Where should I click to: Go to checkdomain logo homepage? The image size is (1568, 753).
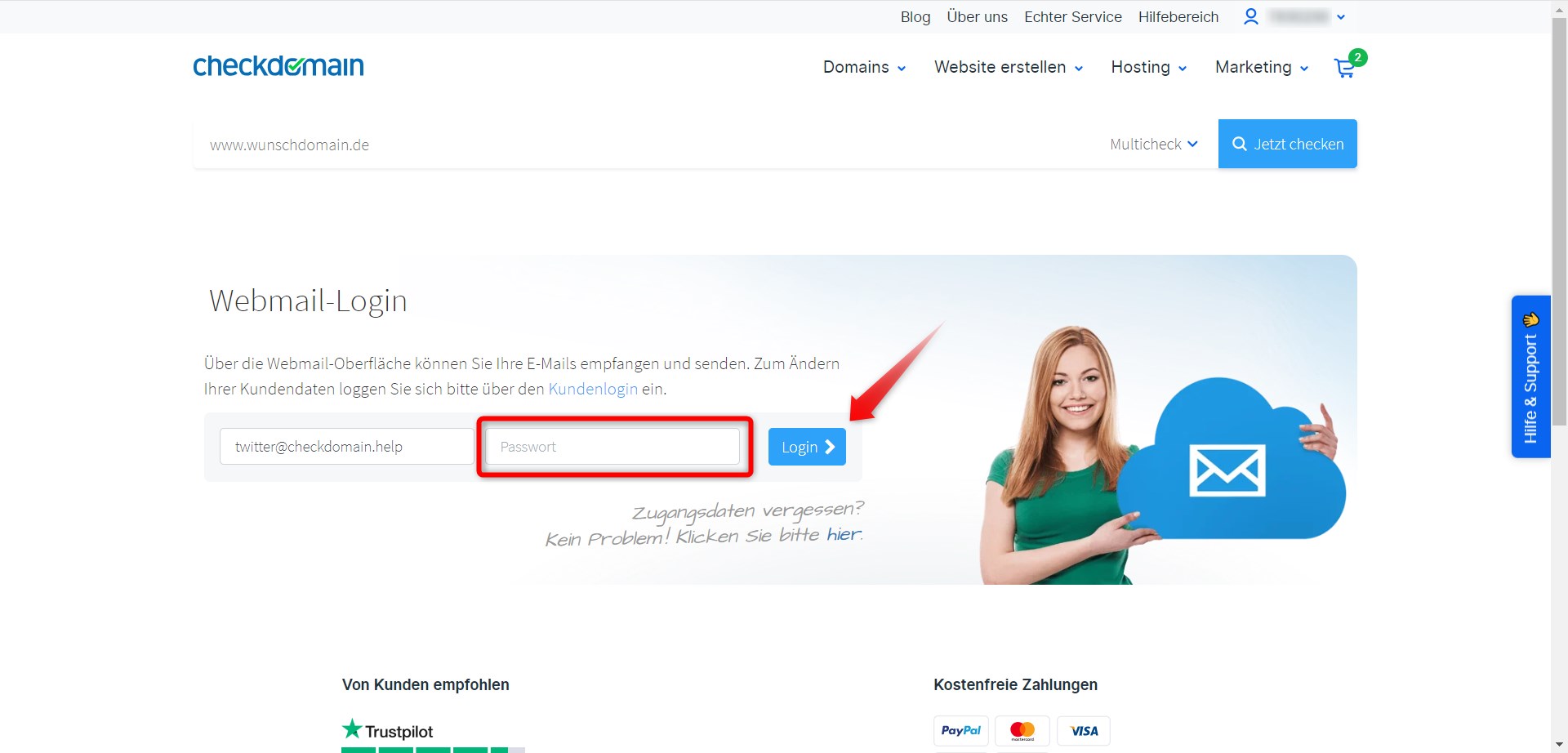[278, 65]
